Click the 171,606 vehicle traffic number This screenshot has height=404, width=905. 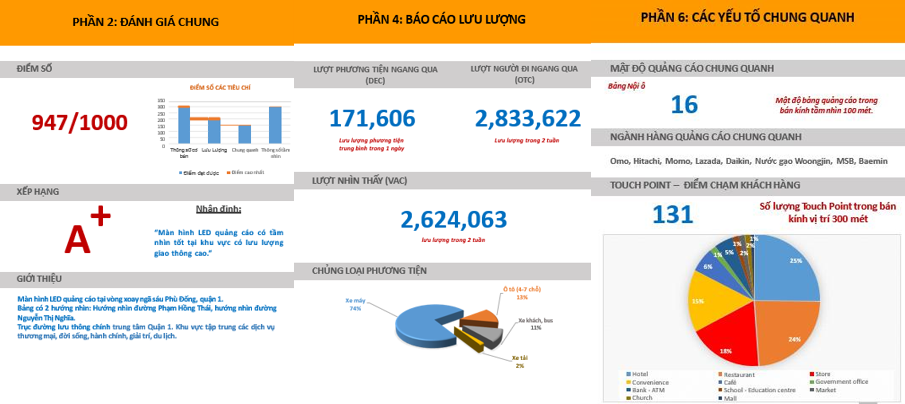pos(372,118)
